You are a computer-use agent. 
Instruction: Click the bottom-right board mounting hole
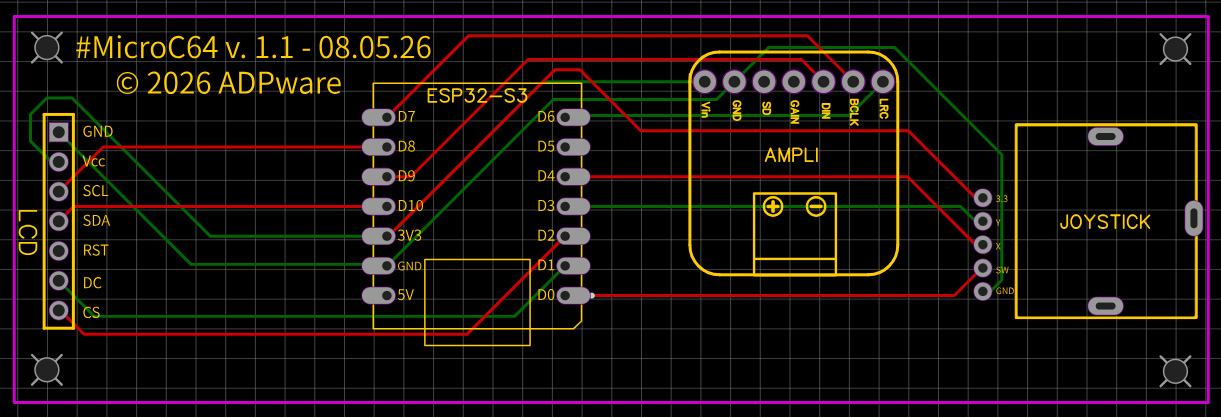pos(1175,370)
